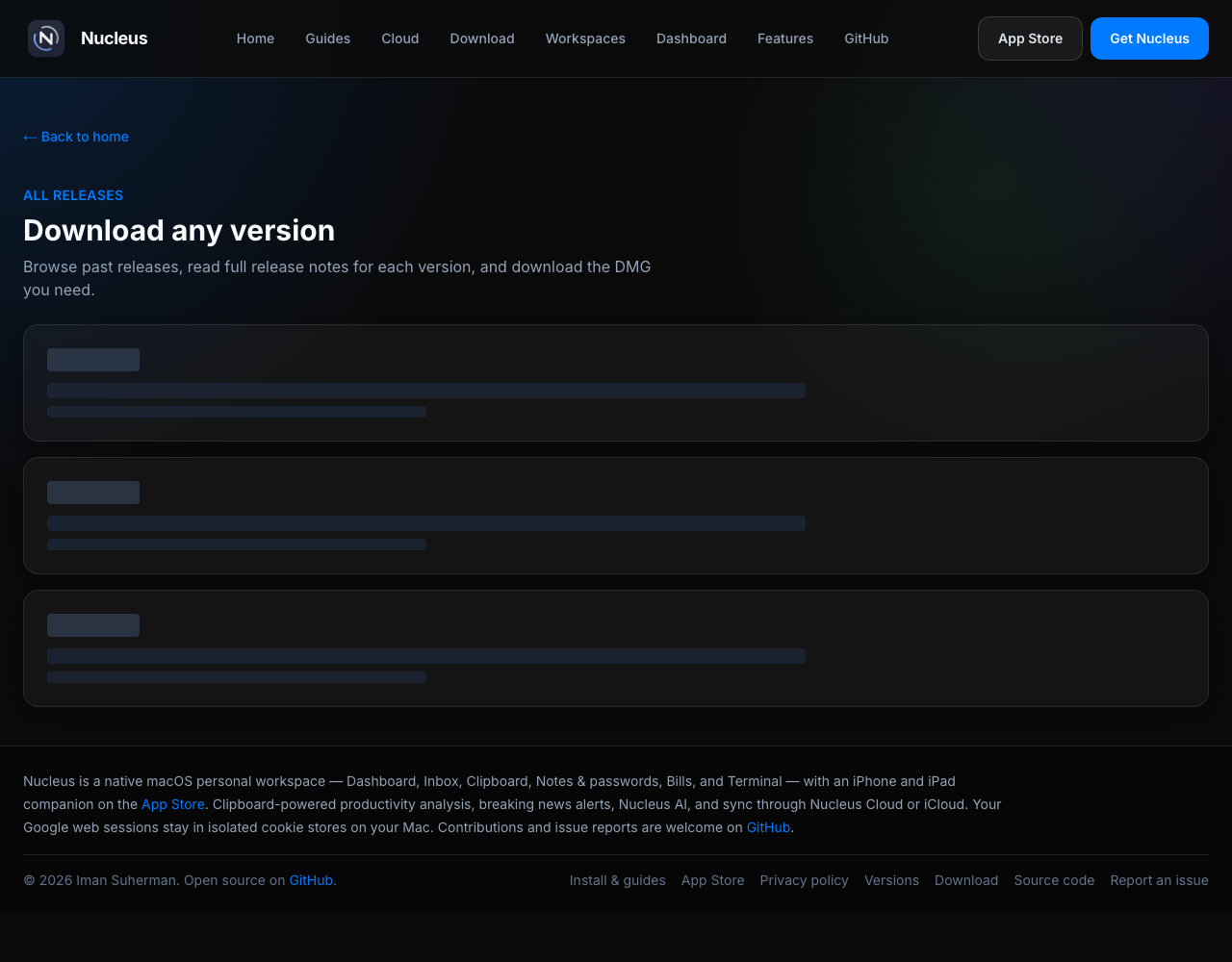Open Features in the top nav
1232x962 pixels.
click(x=785, y=38)
